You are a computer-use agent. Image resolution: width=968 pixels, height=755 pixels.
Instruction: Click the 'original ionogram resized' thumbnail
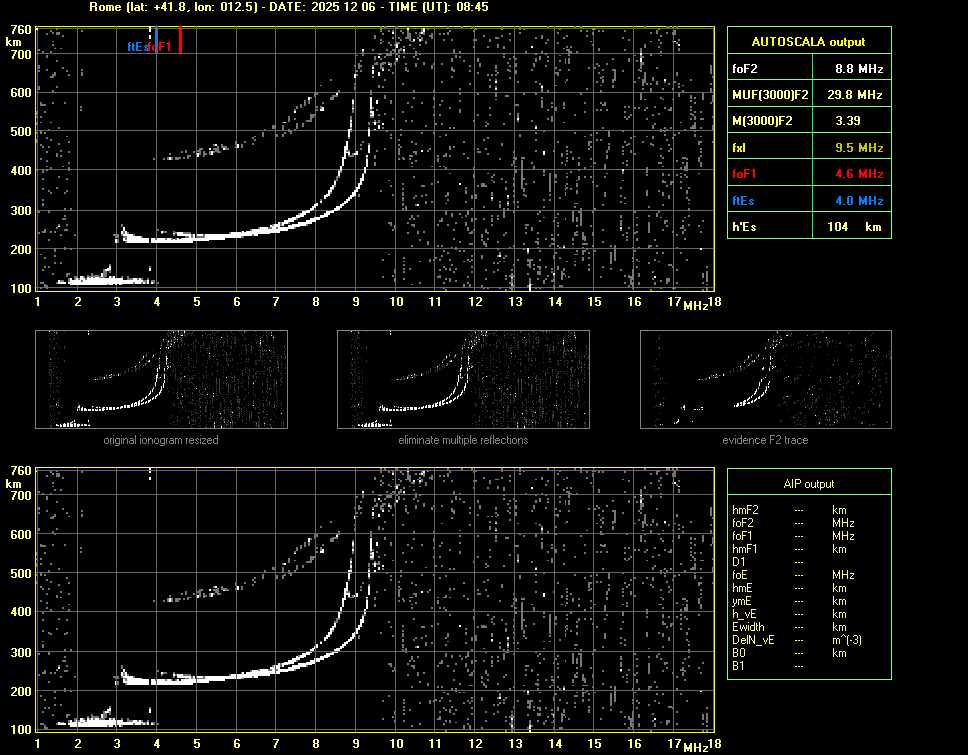[161, 379]
